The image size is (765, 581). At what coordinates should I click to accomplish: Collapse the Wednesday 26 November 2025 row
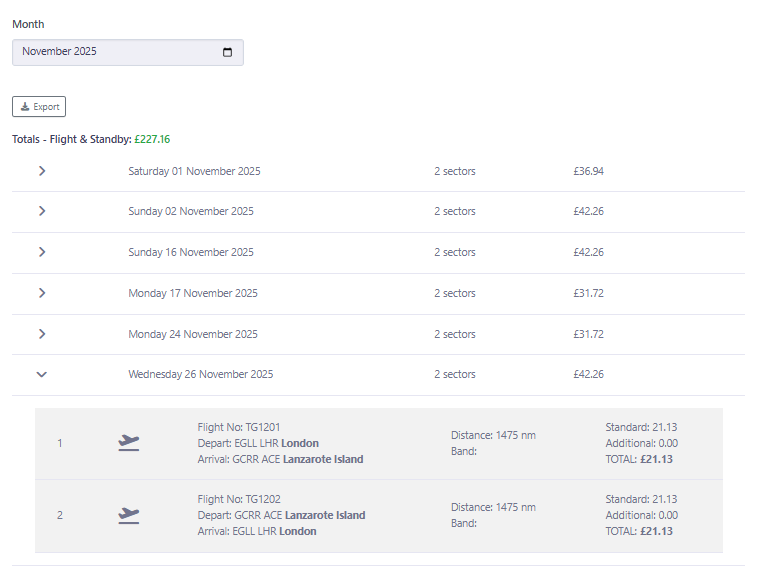[x=42, y=374]
